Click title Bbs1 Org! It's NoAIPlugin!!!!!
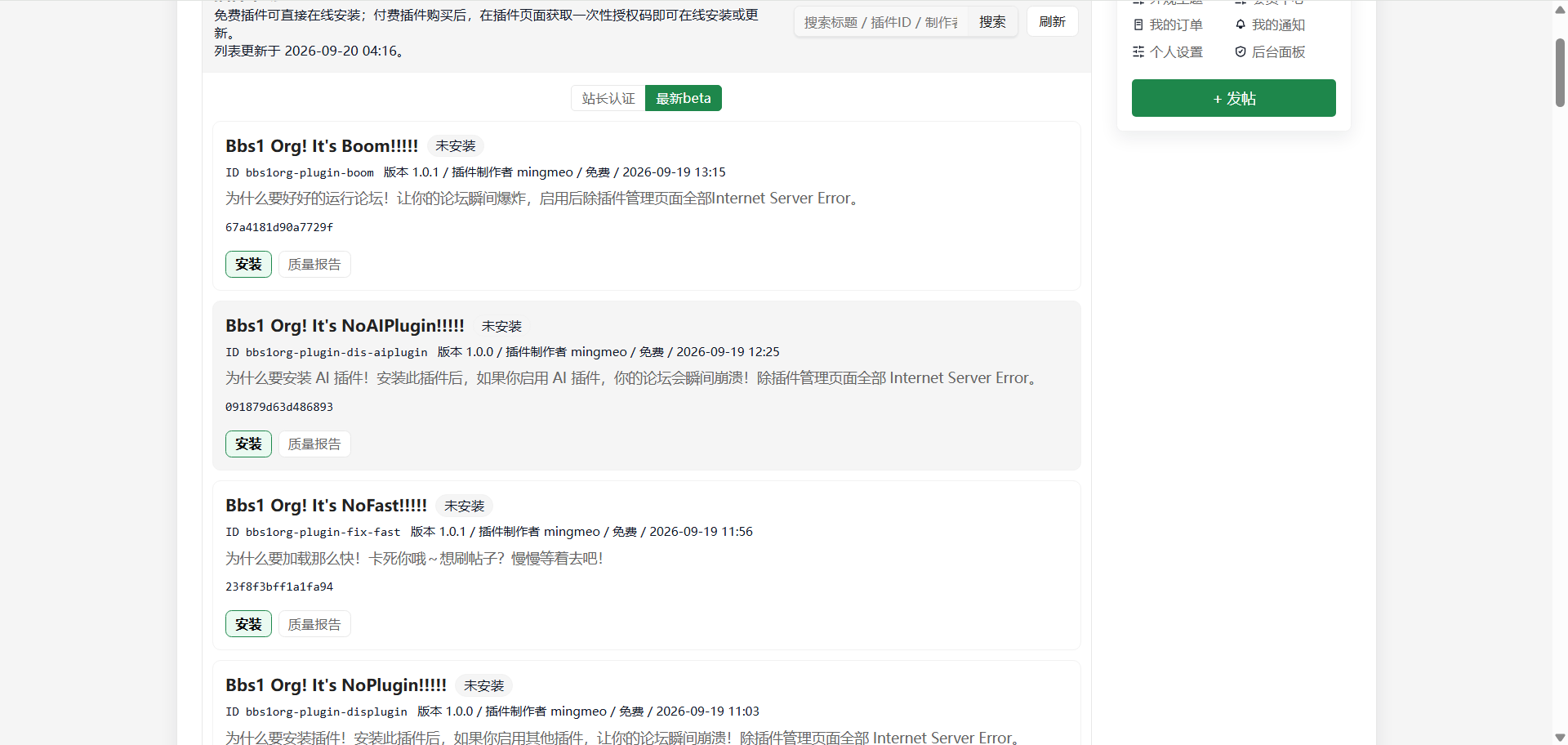The image size is (1568, 745). coord(345,326)
